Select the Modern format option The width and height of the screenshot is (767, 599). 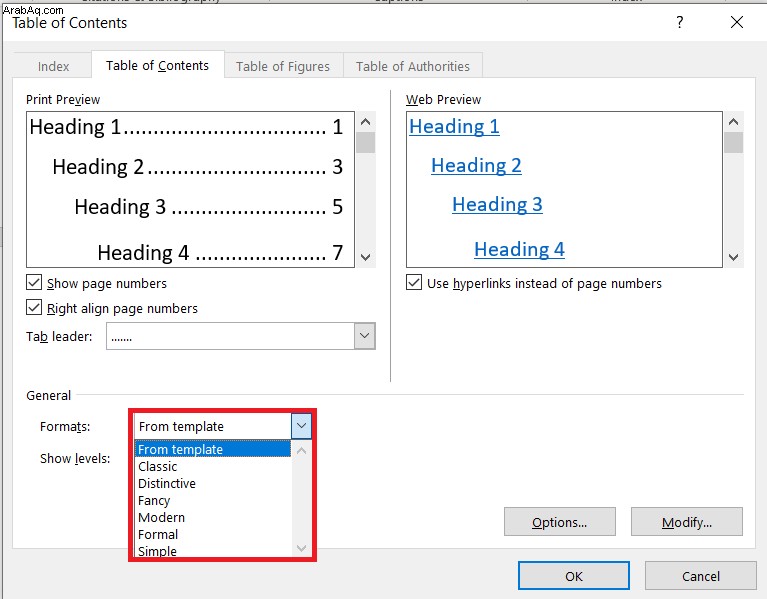click(x=213, y=517)
